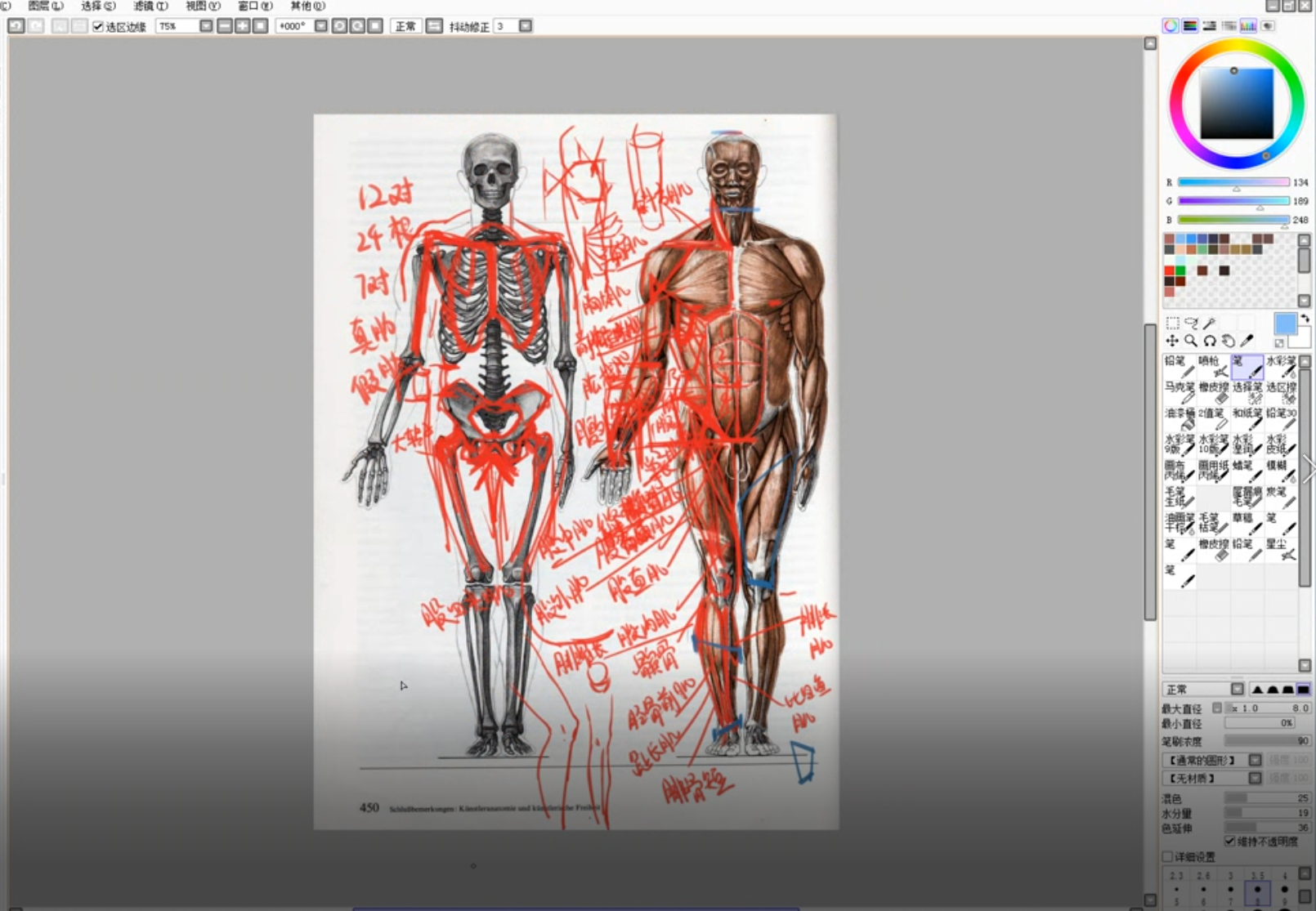Choose the 喷枪 airbrush tool
1316x911 pixels.
pyautogui.click(x=1213, y=366)
